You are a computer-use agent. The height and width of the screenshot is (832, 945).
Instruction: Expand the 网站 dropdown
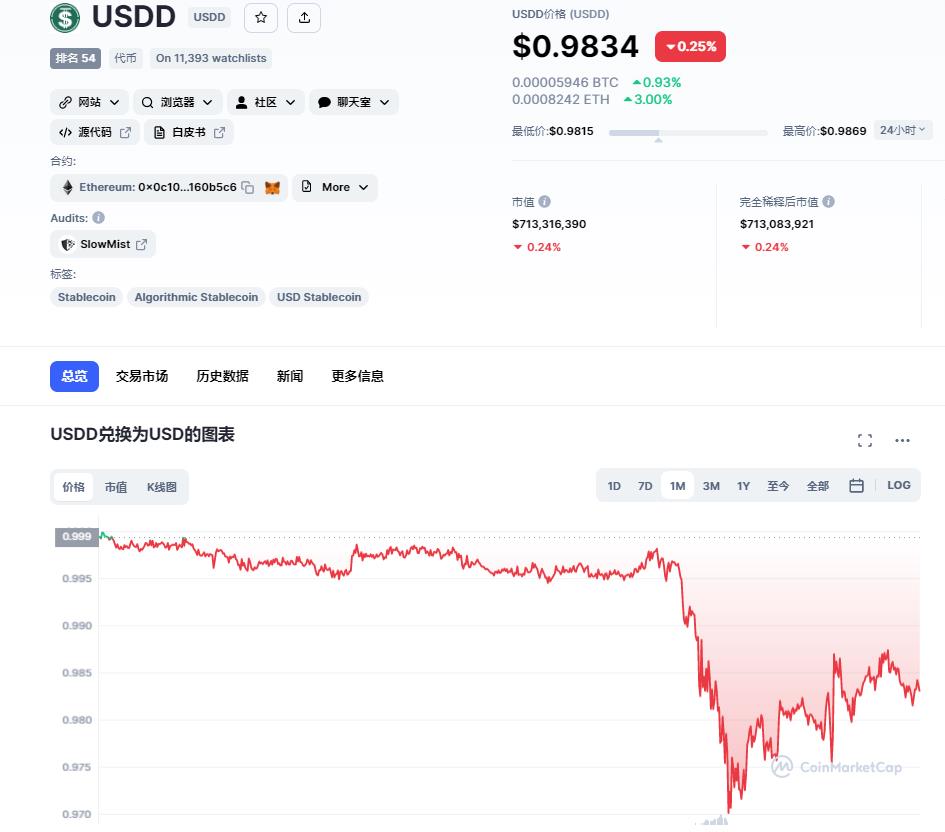coord(89,102)
